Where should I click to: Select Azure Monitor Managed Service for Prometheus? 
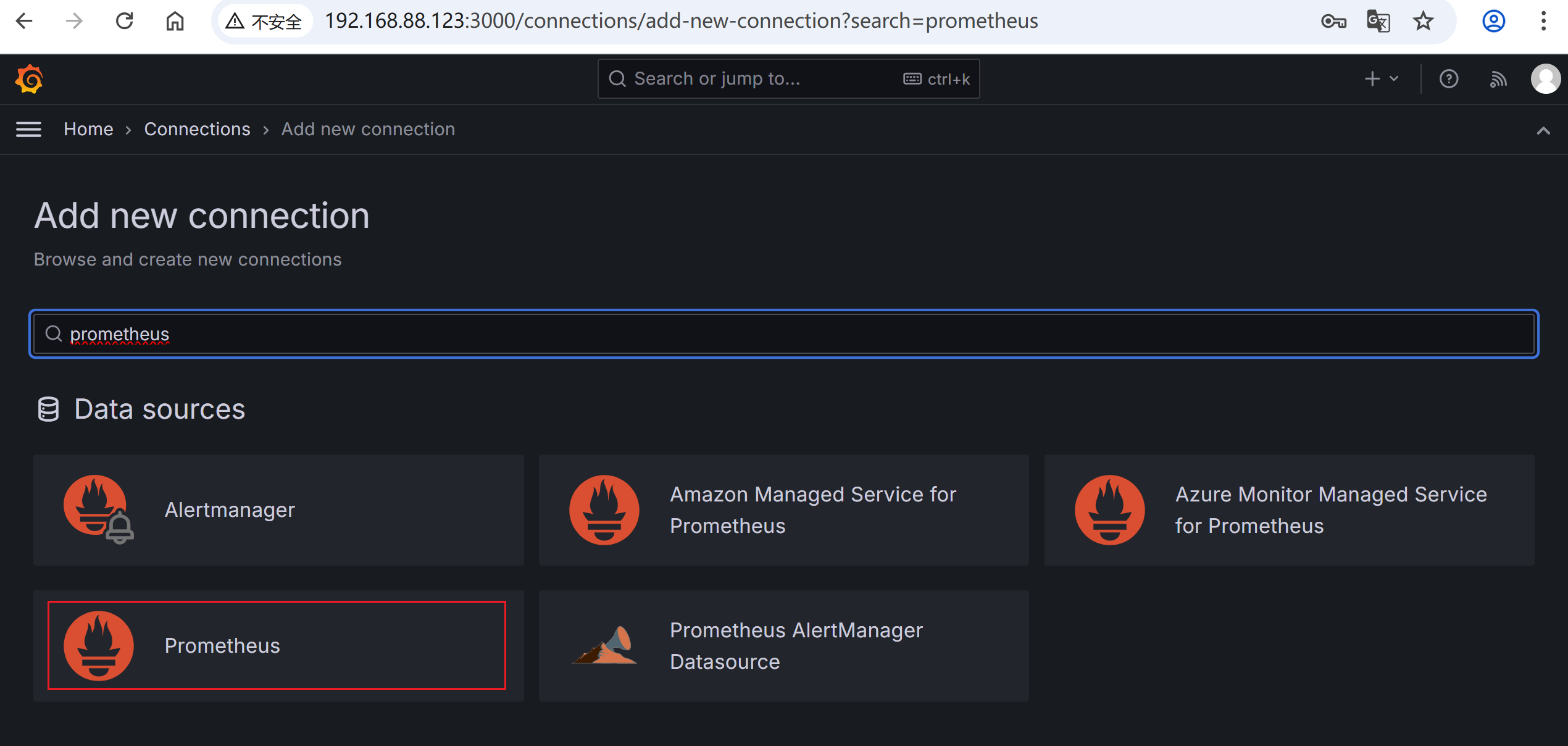pyautogui.click(x=1289, y=510)
